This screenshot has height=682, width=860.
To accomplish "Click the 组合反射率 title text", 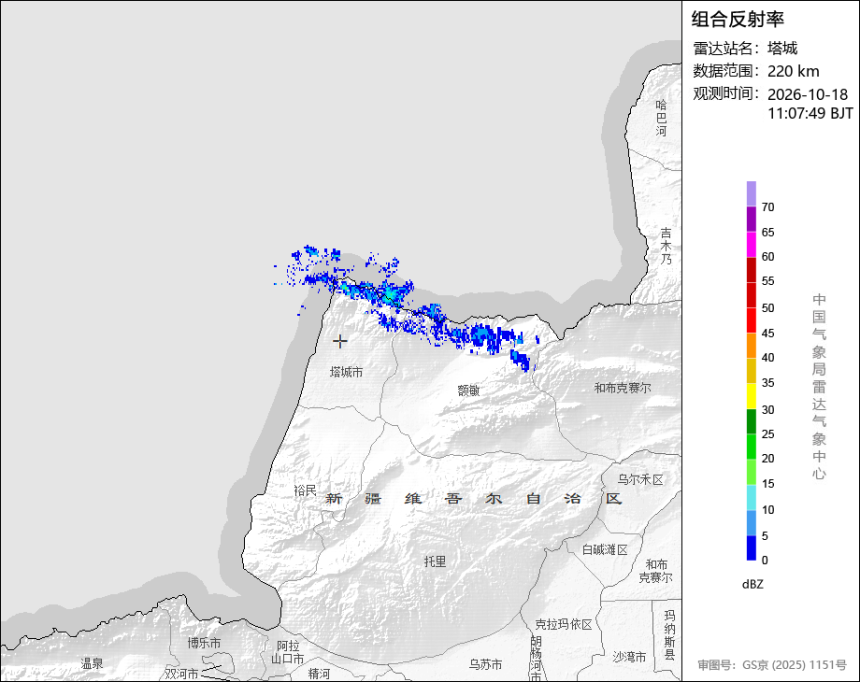I will [737, 19].
